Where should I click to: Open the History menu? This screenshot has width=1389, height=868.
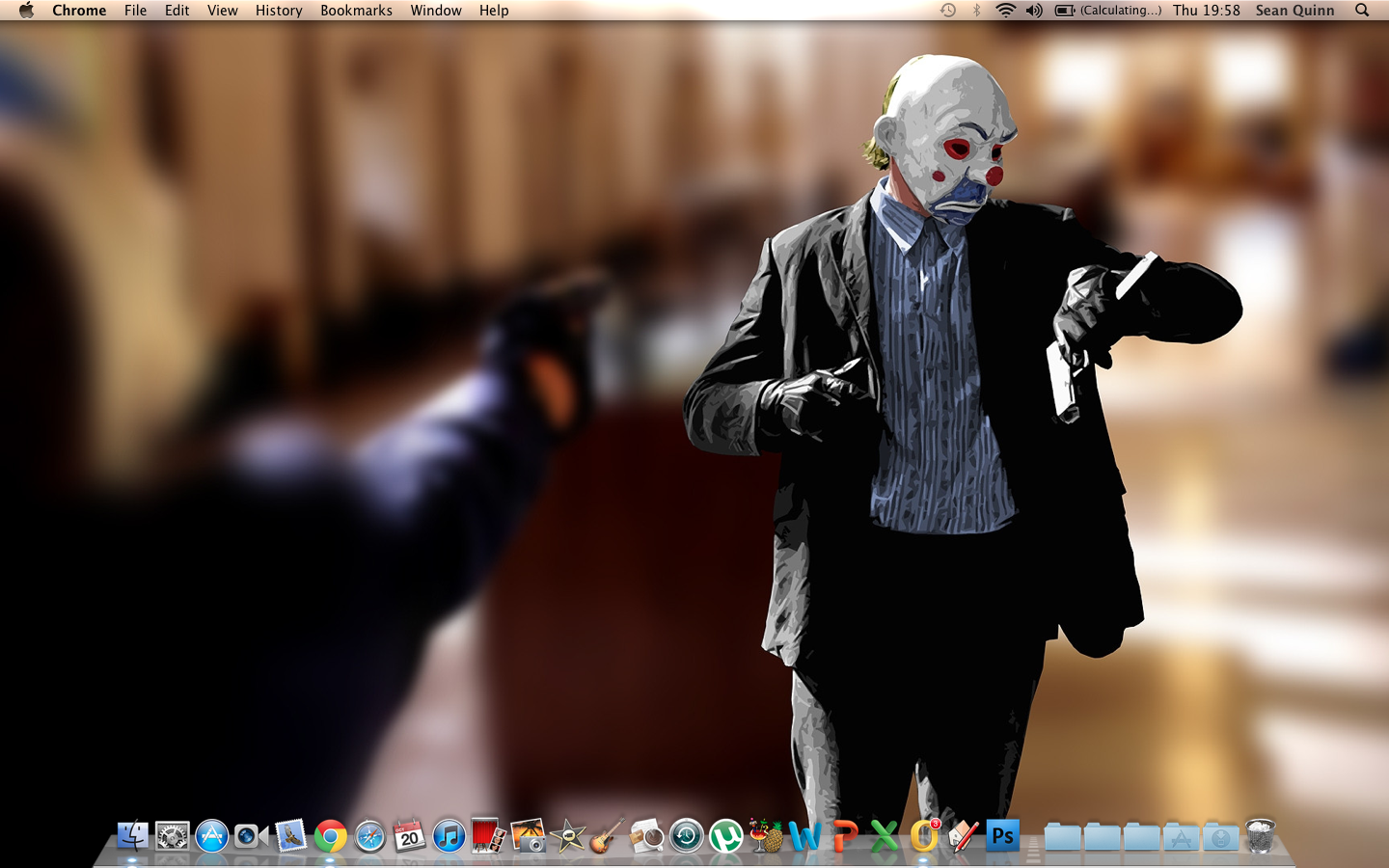click(279, 11)
